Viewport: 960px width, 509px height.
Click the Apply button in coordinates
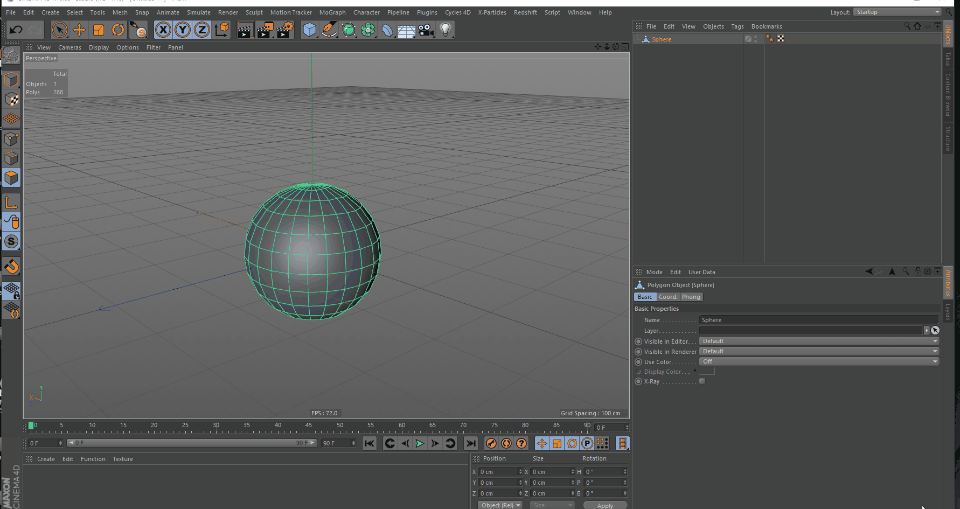coord(604,506)
